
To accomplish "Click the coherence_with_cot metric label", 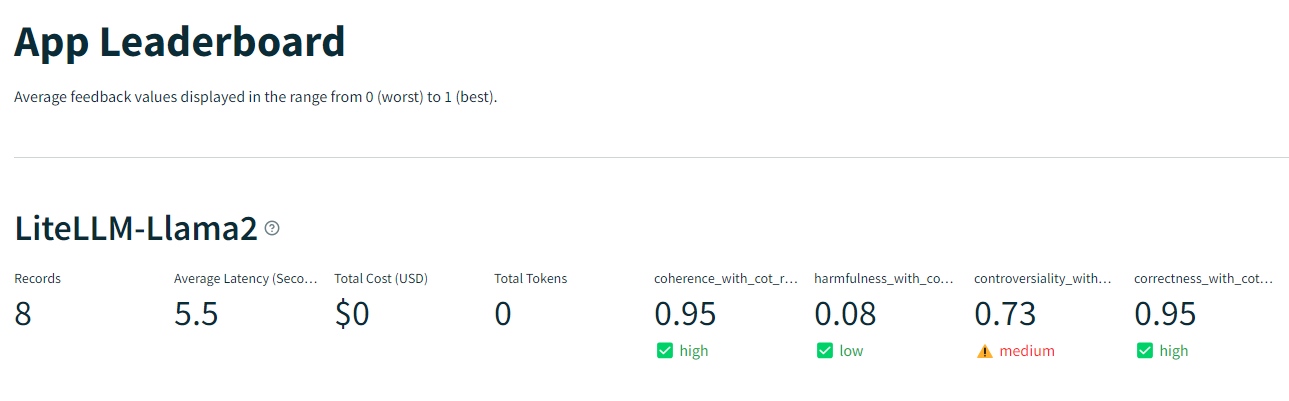I will 726,279.
